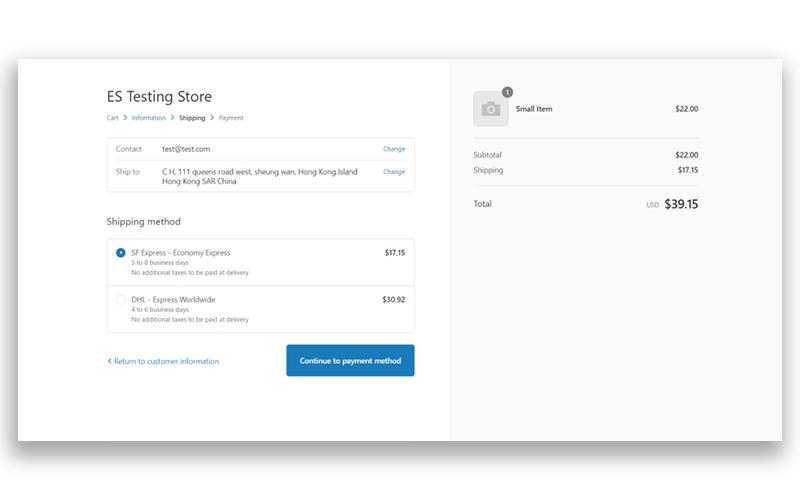
Task: Click the 4 to 6 business days text
Action: pos(160,310)
